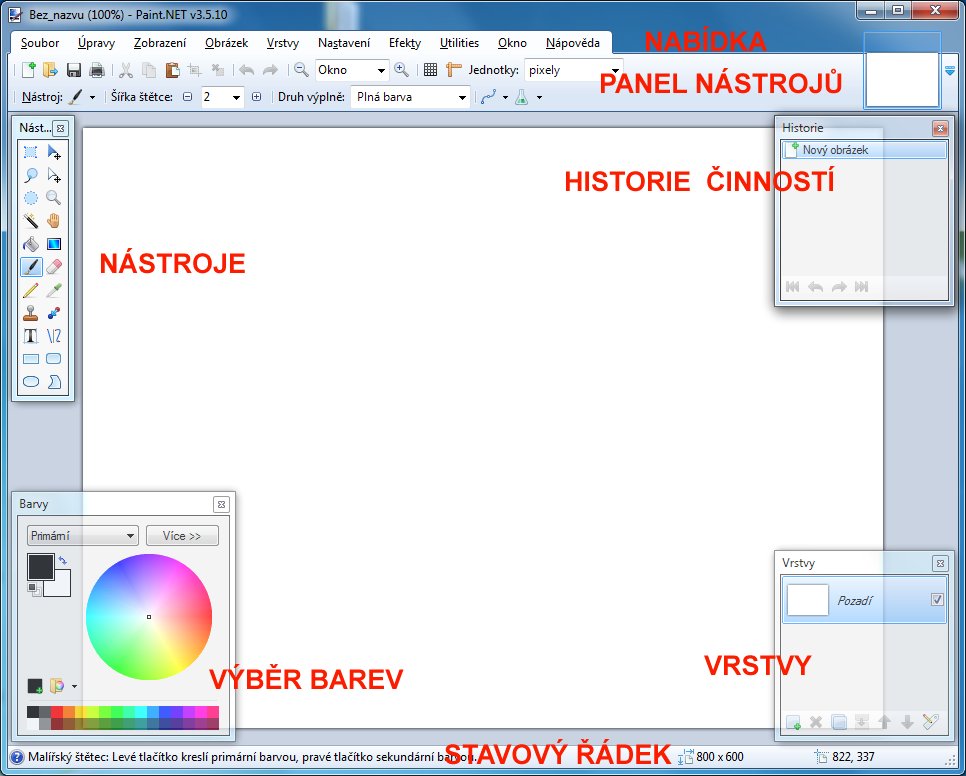
Task: Click the primary color swatch
Action: point(41,567)
